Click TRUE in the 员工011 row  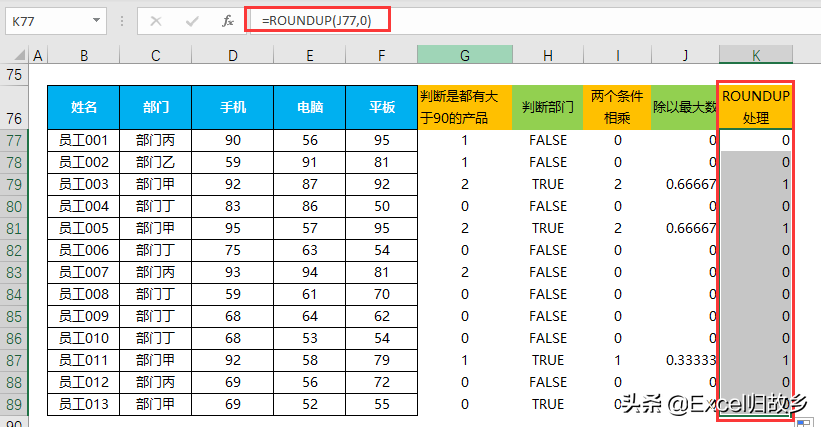point(548,360)
